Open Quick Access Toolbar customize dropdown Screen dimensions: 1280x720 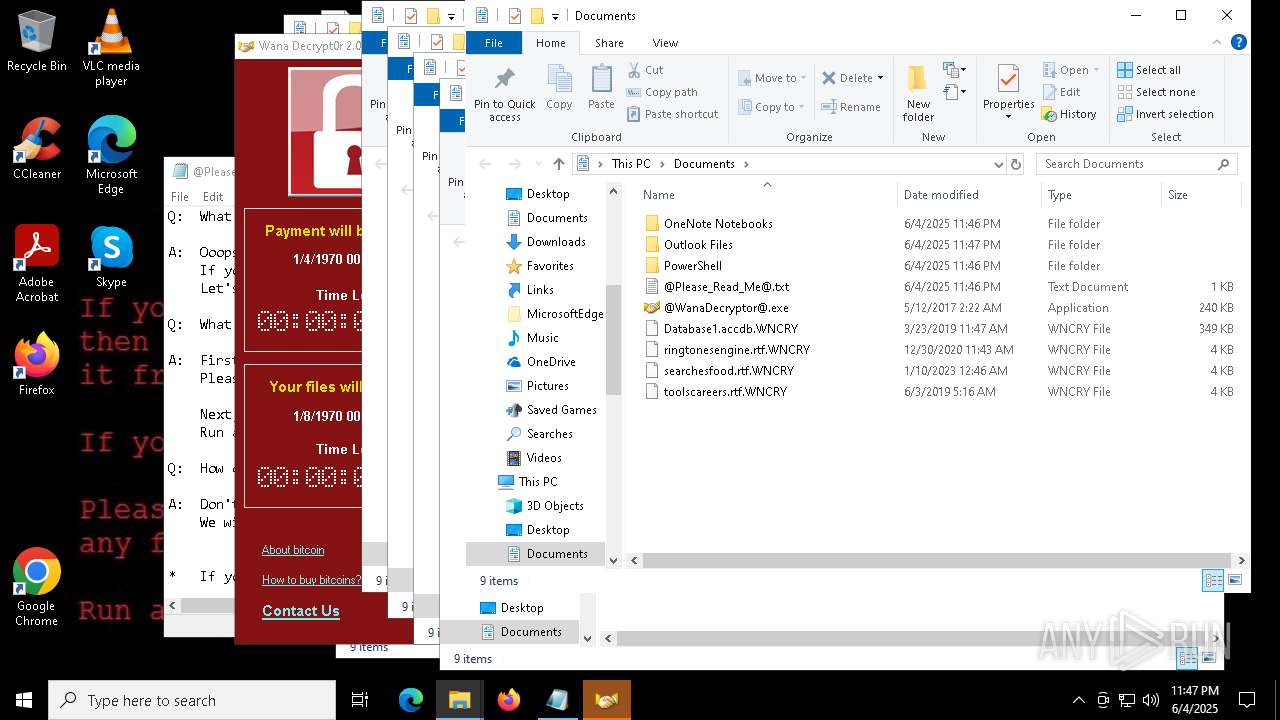[555, 16]
